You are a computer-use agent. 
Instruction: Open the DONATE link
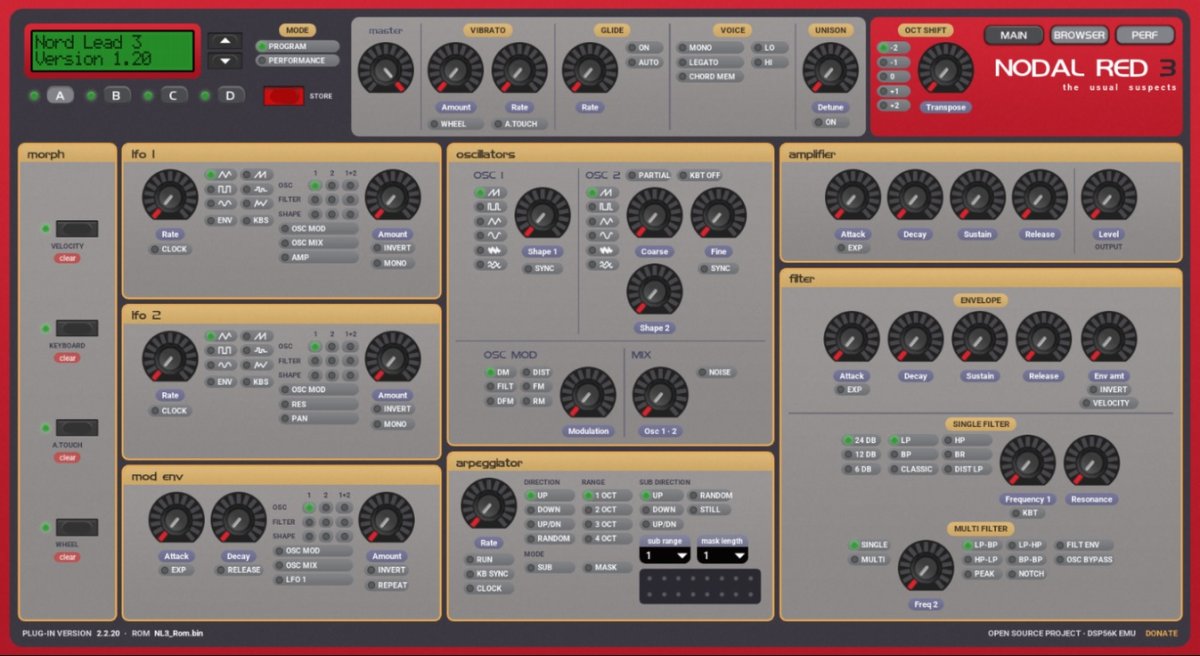(x=1161, y=633)
